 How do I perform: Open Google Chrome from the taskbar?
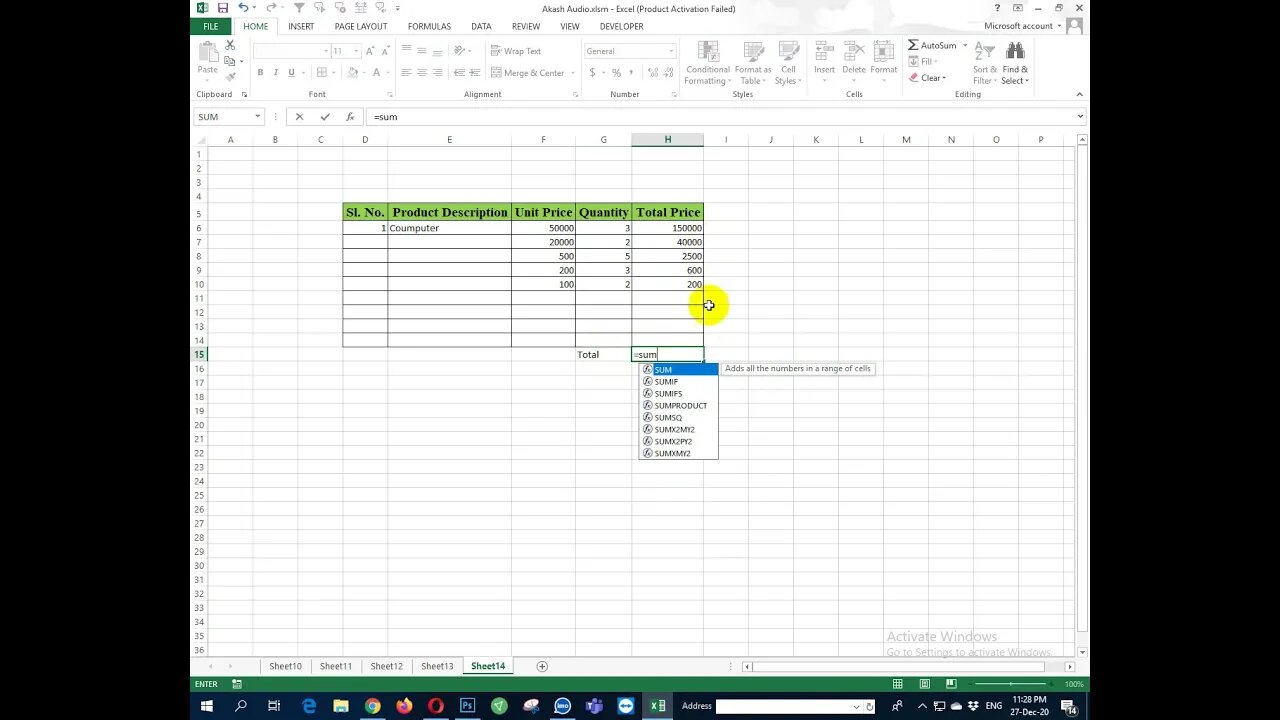pos(372,706)
